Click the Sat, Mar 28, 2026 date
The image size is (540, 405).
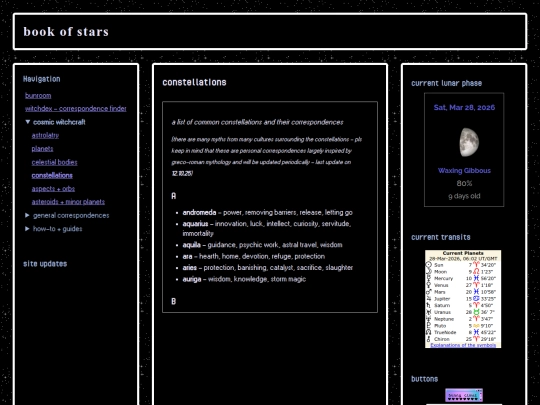[x=464, y=107]
